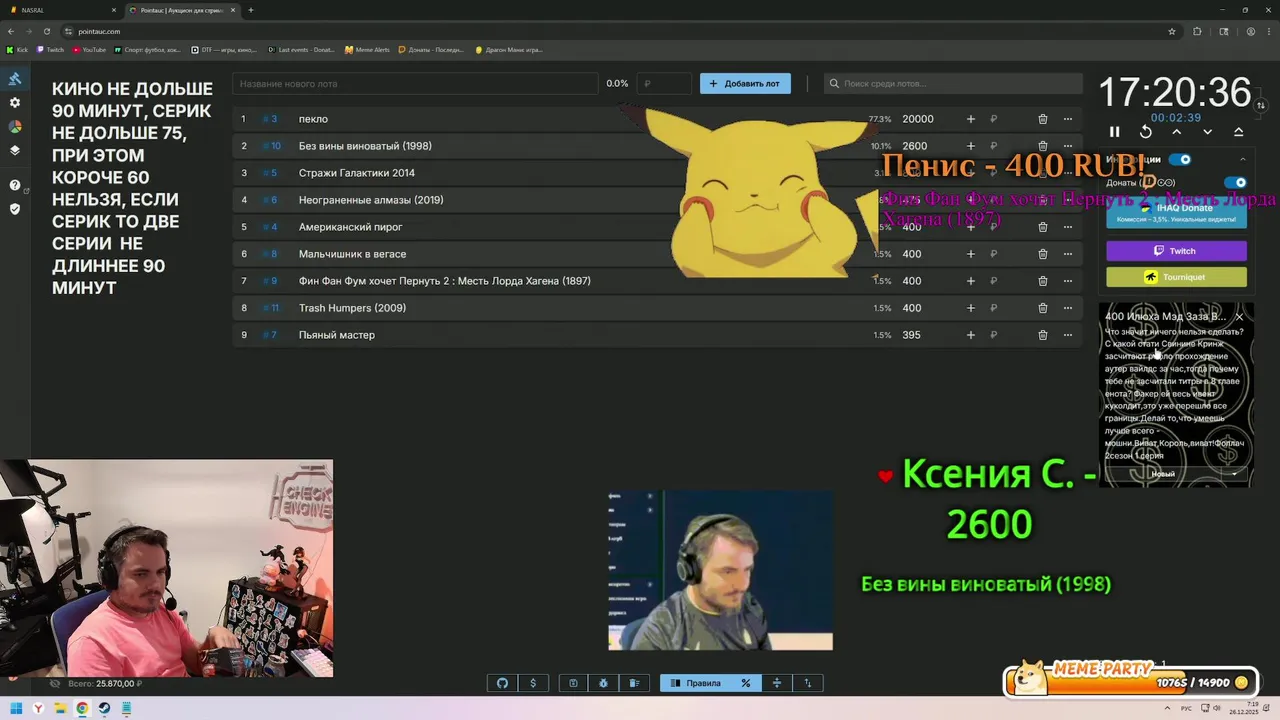Viewport: 1280px width, 720px height.
Task: Open more options for Без вины виноватый
Action: pos(1068,146)
